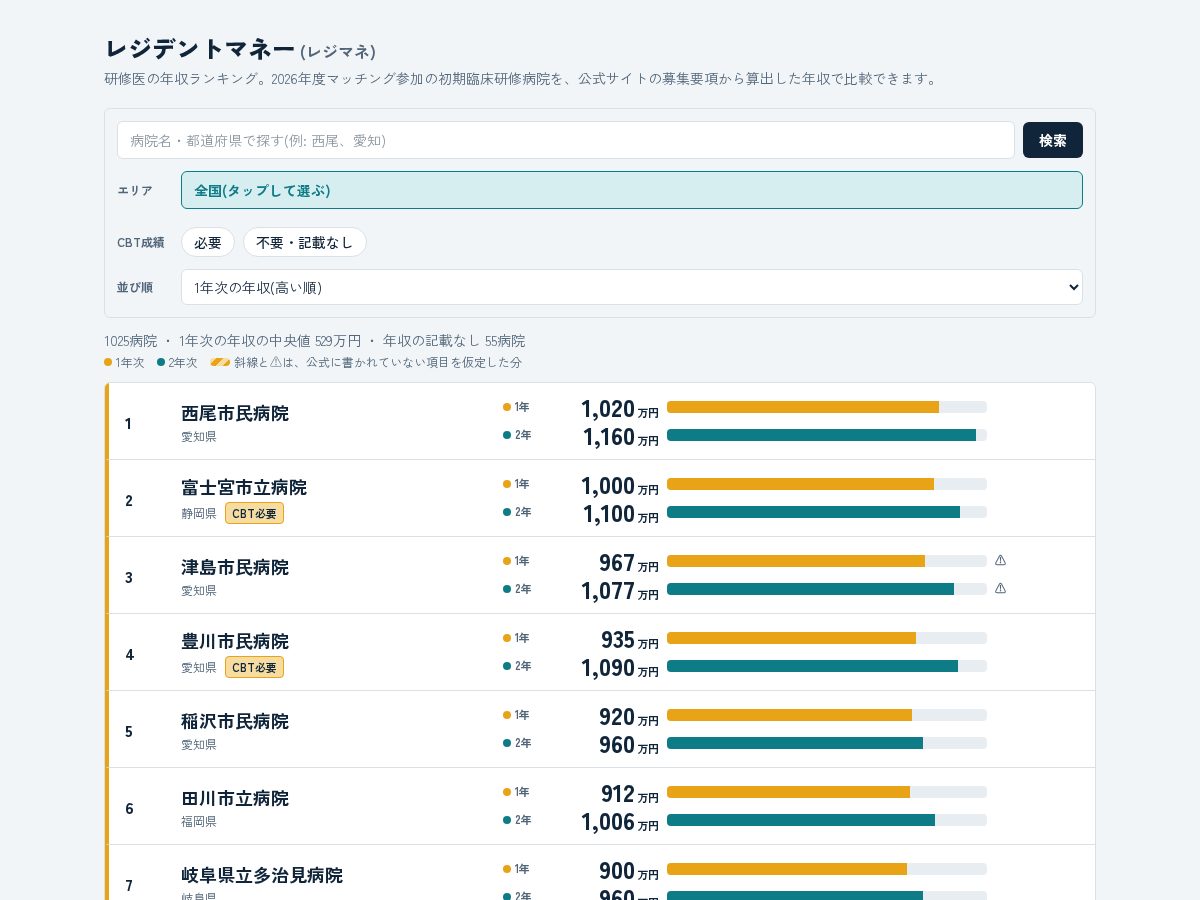Click warning icon on 津島市民病院 1年 bar

click(1000, 560)
